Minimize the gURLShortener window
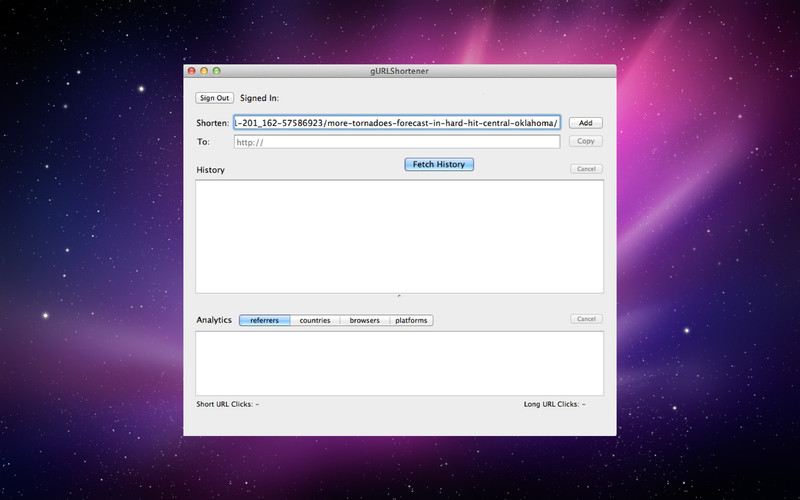Viewport: 800px width, 500px height. [204, 71]
